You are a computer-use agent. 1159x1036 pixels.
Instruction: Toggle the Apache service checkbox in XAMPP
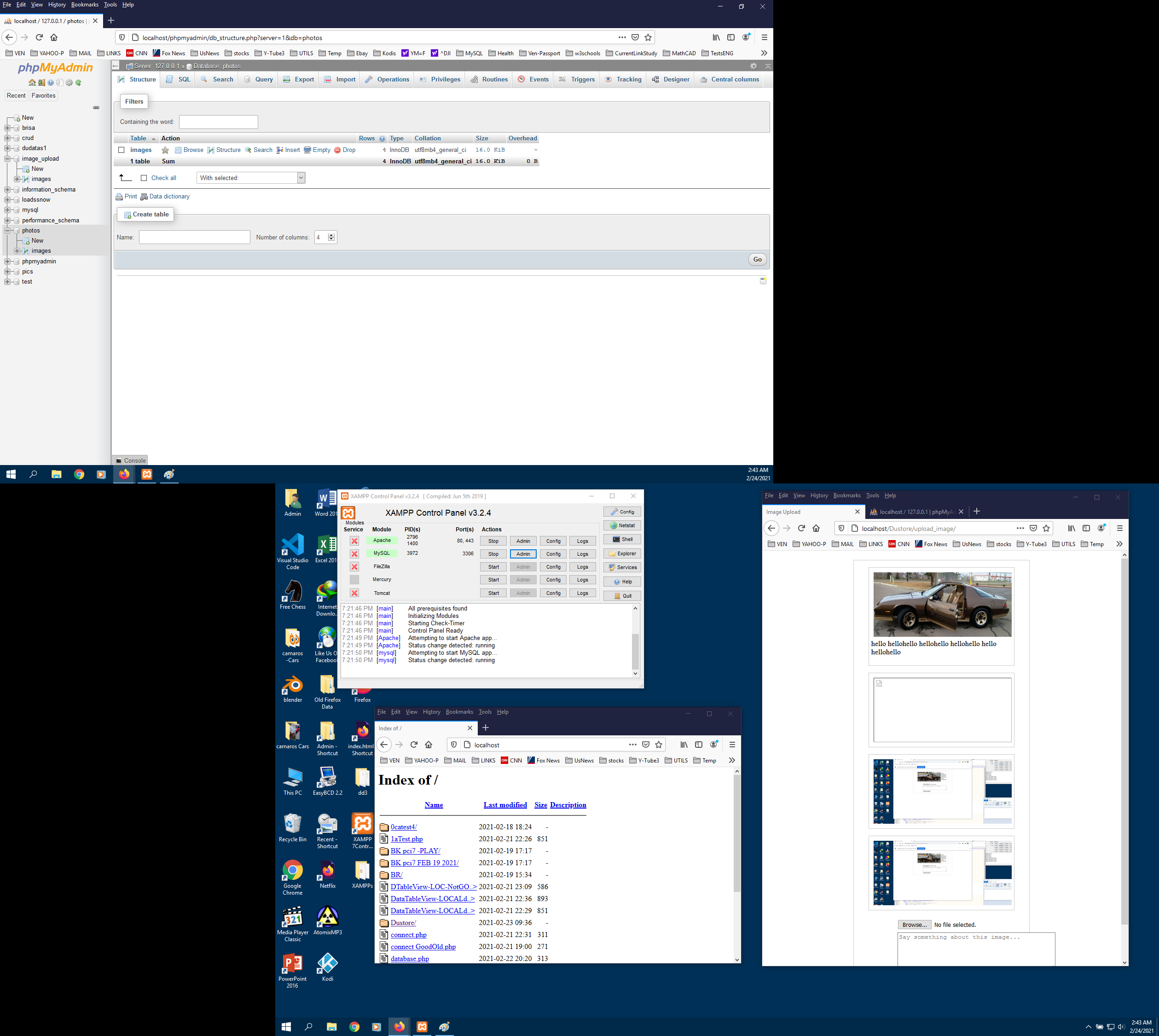click(x=354, y=541)
